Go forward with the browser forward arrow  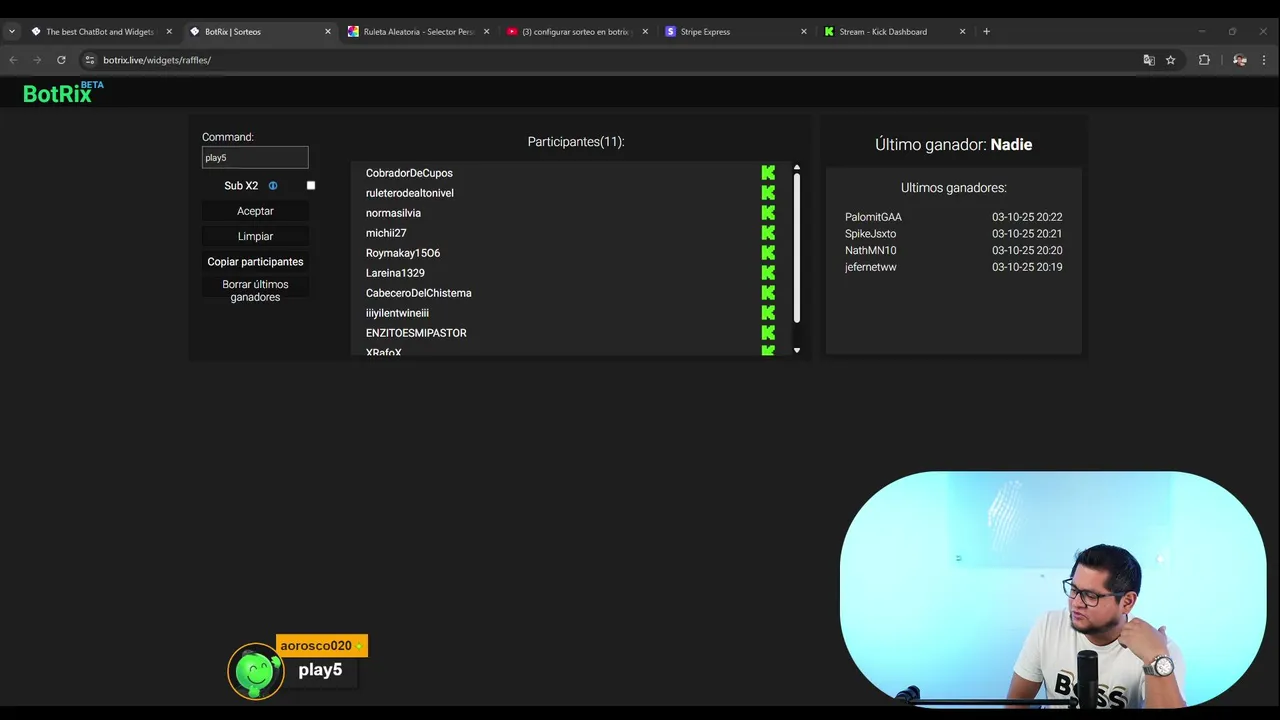(37, 60)
